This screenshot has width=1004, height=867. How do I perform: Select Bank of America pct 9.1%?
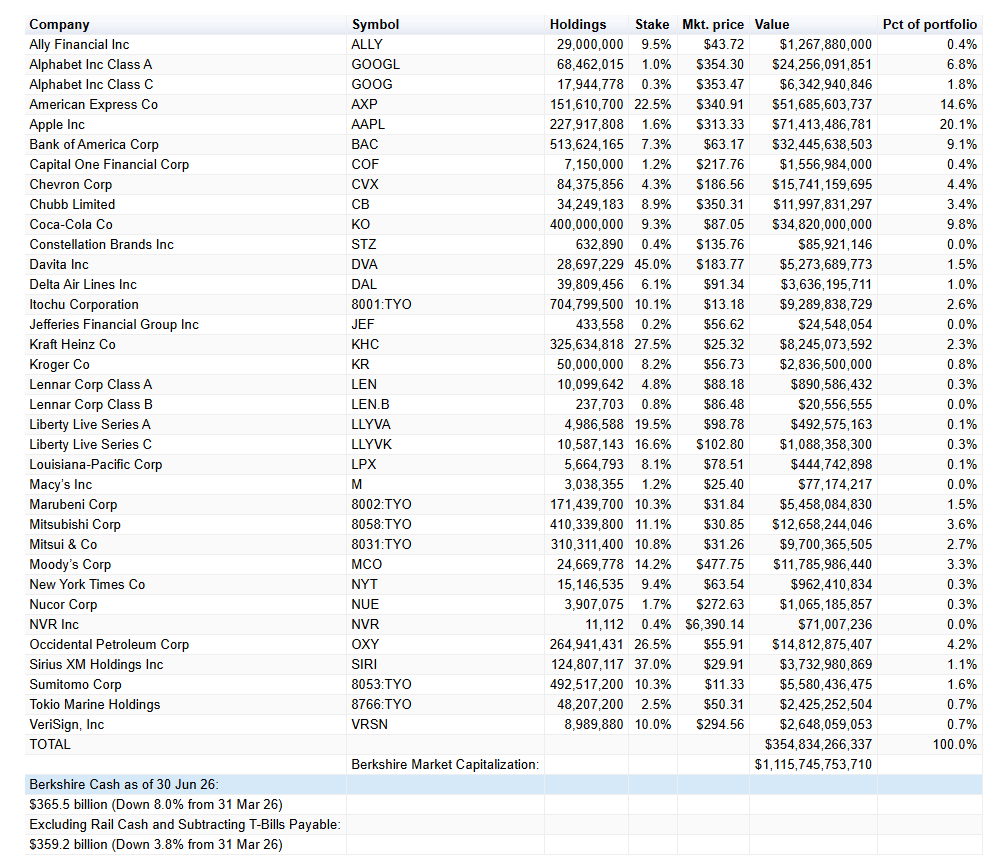click(x=929, y=144)
